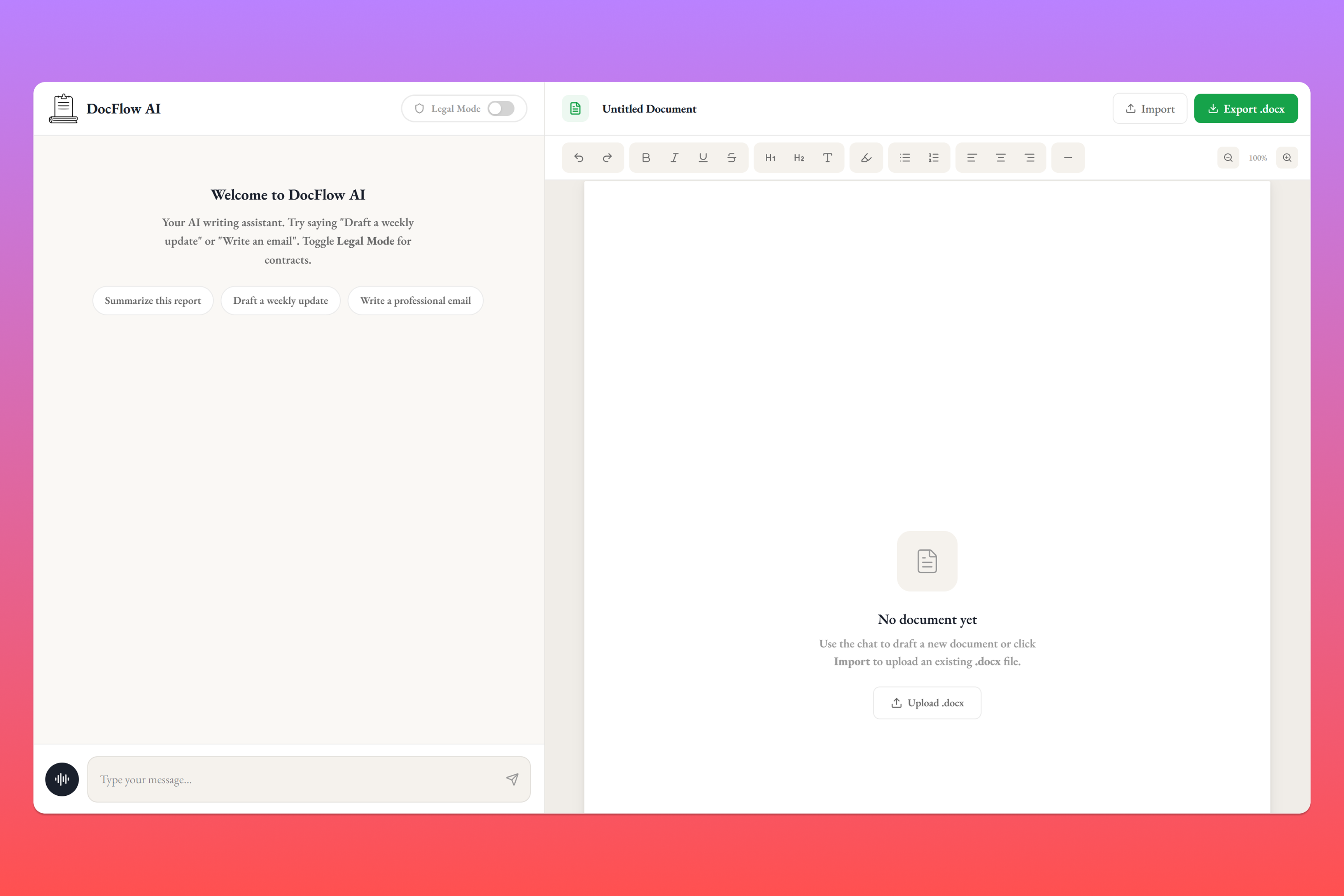Set Heading 1 style

coord(770,158)
